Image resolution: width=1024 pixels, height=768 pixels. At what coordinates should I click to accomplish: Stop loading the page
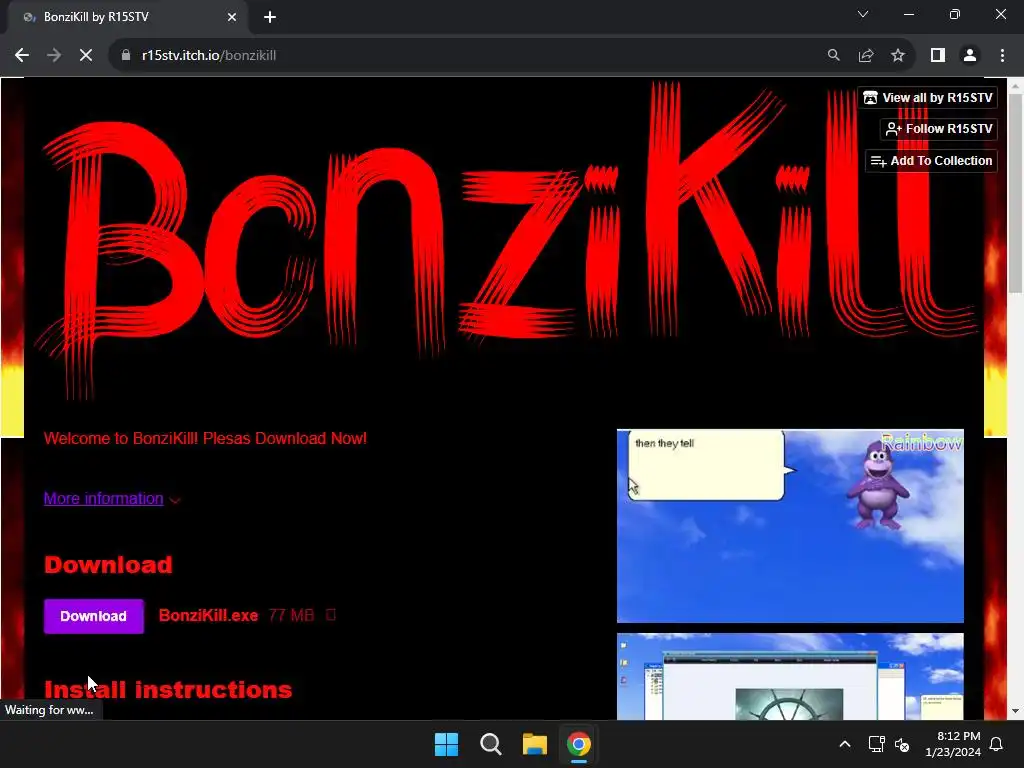tap(86, 56)
